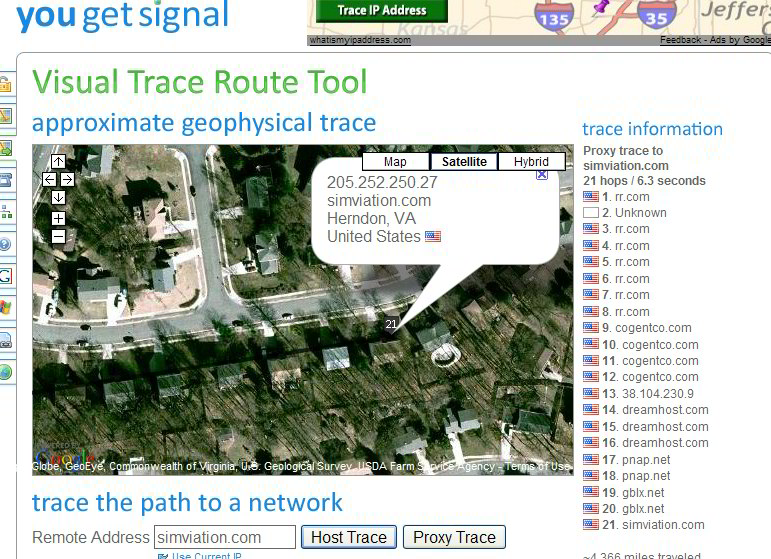Screen dimensions: 771x559
Task: Click the '205.252.250.27' IP in bubble
Action: coord(382,182)
